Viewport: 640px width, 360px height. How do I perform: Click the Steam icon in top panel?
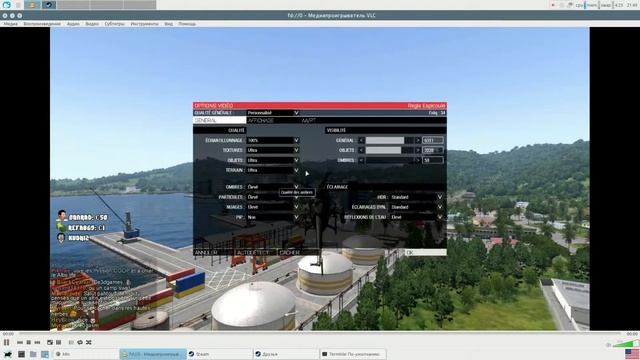click(x=49, y=5)
